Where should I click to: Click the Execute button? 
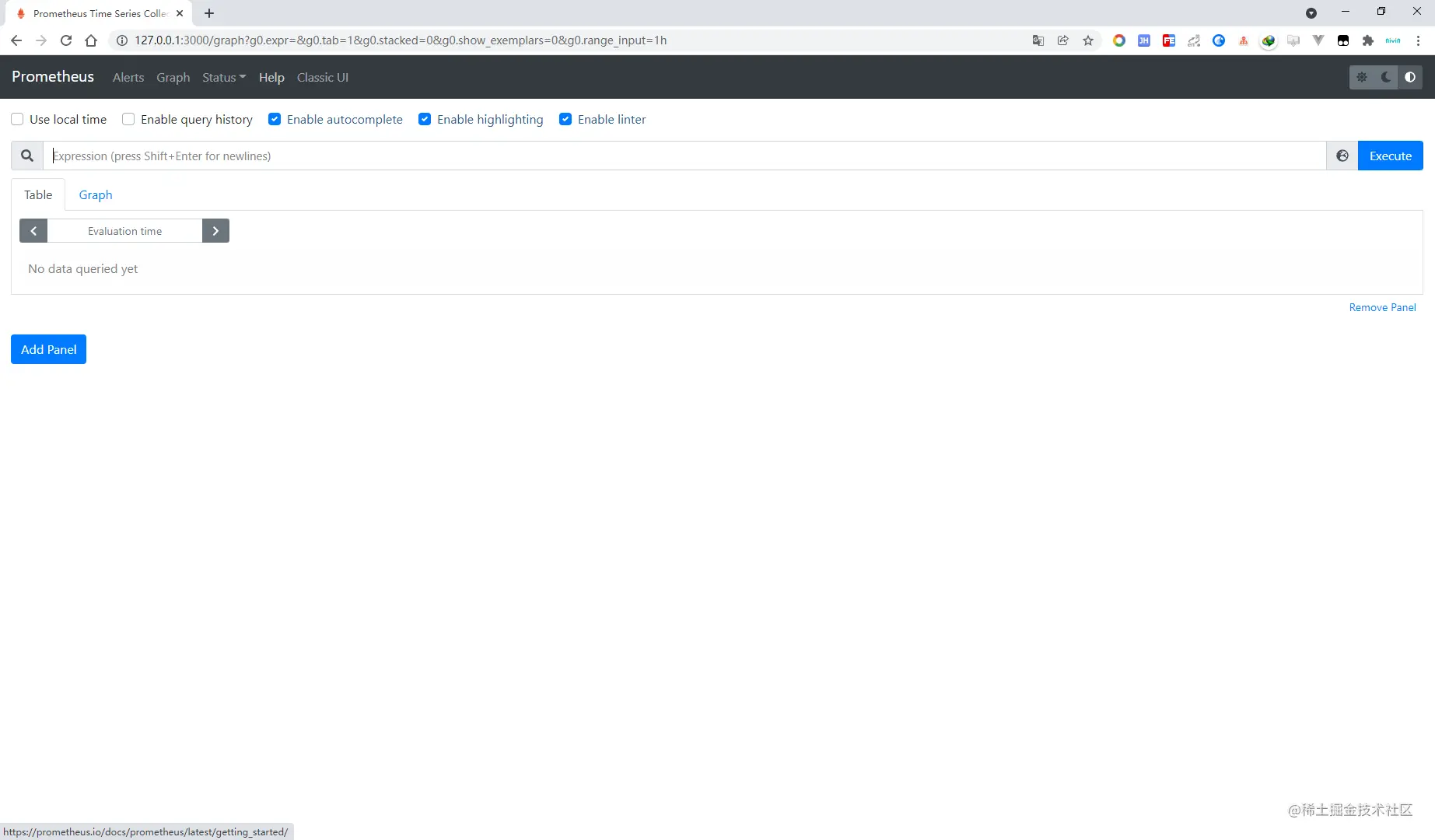[x=1391, y=156]
